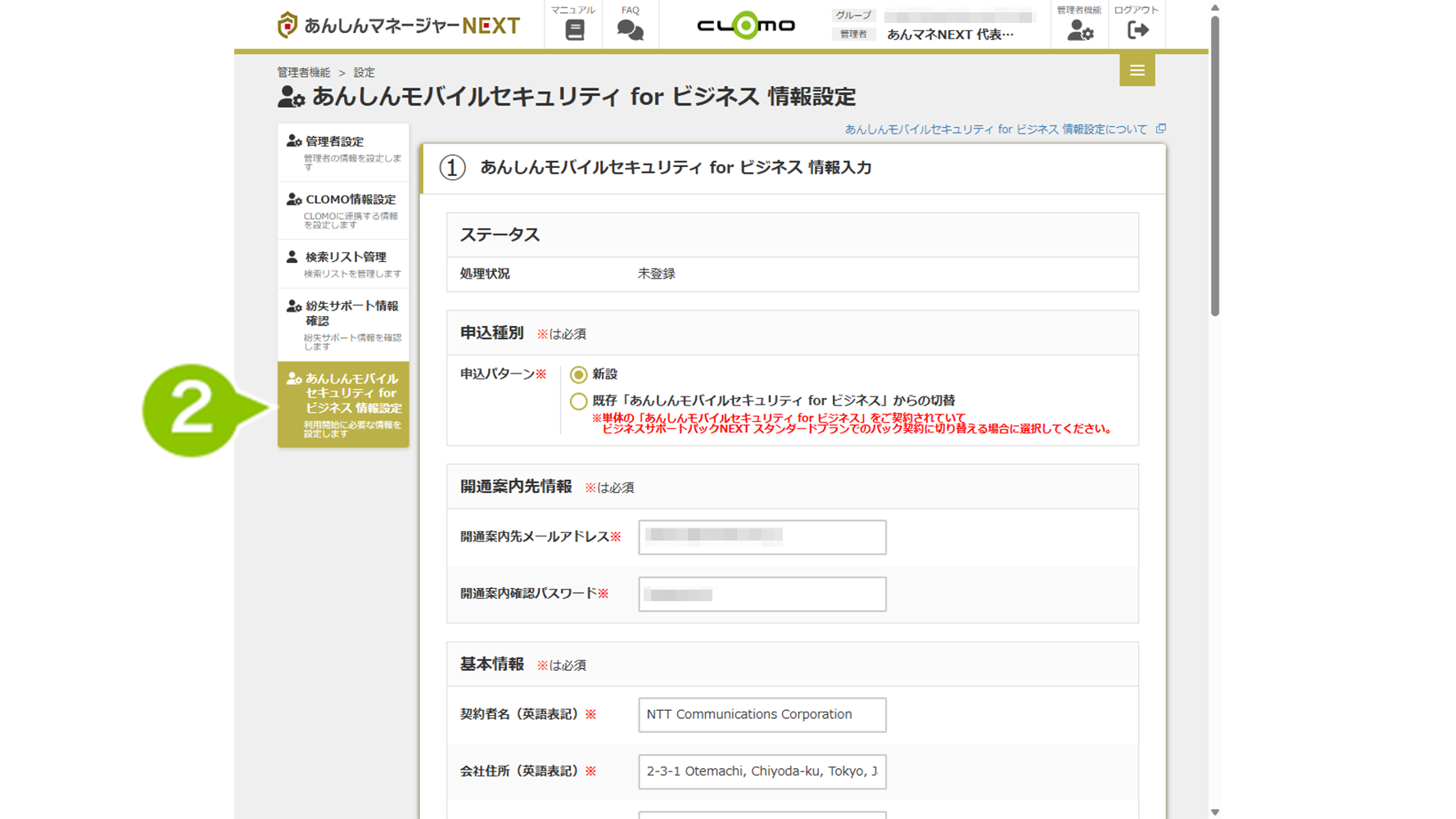
Task: Click the 未登録 status value
Action: [x=656, y=274]
